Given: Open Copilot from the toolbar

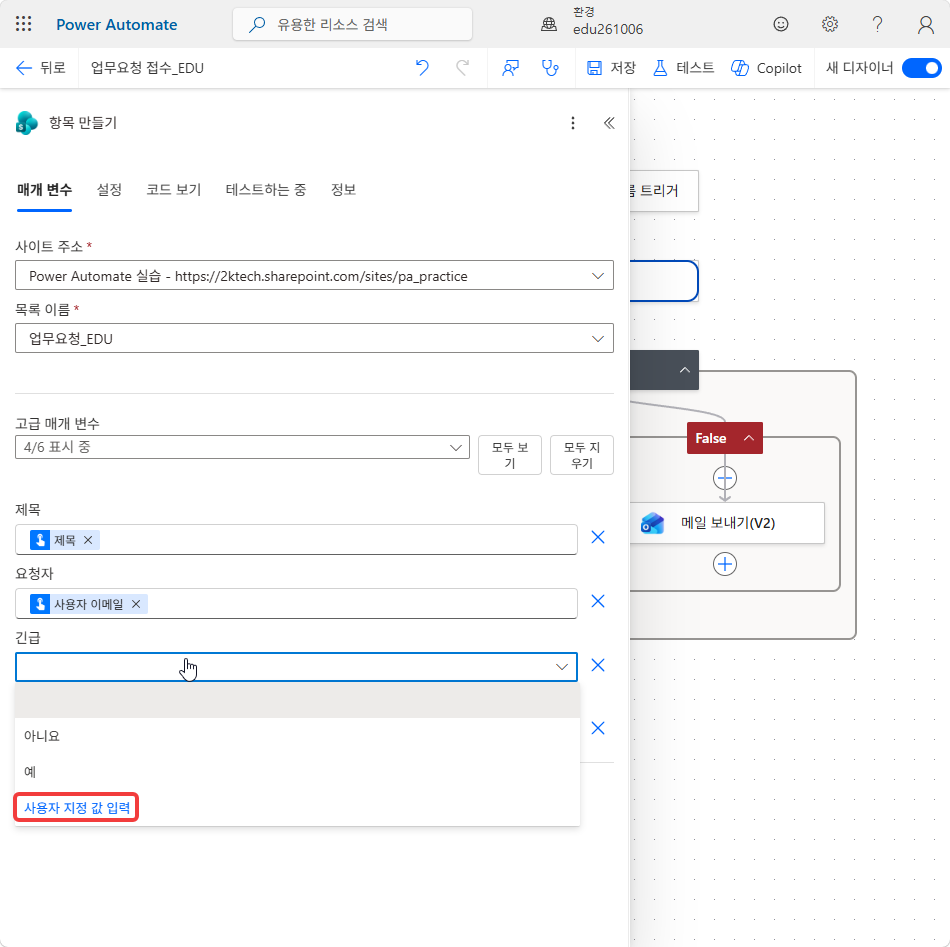Looking at the screenshot, I should tap(766, 68).
